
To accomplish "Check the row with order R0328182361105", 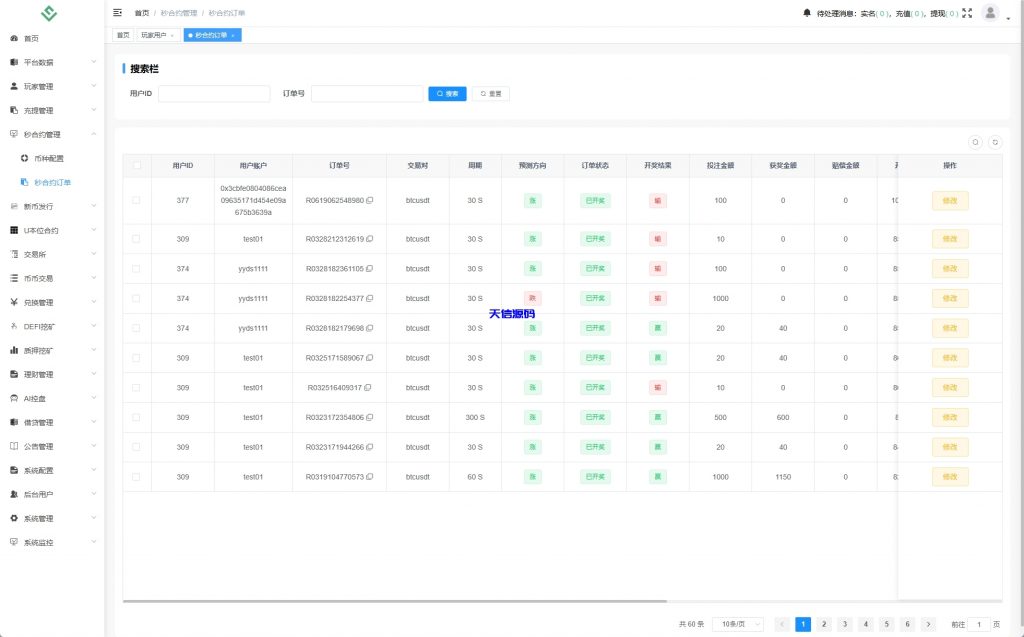I will coord(136,269).
